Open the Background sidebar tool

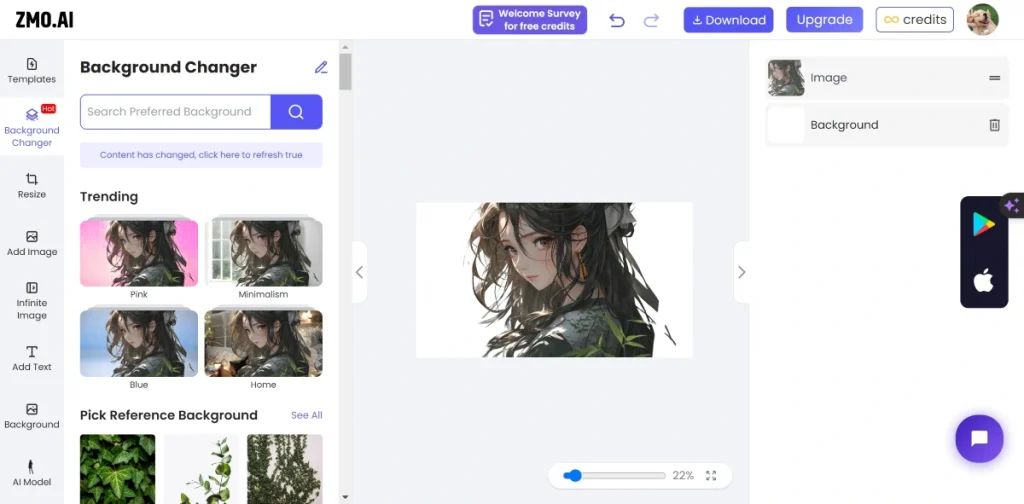tap(31, 416)
